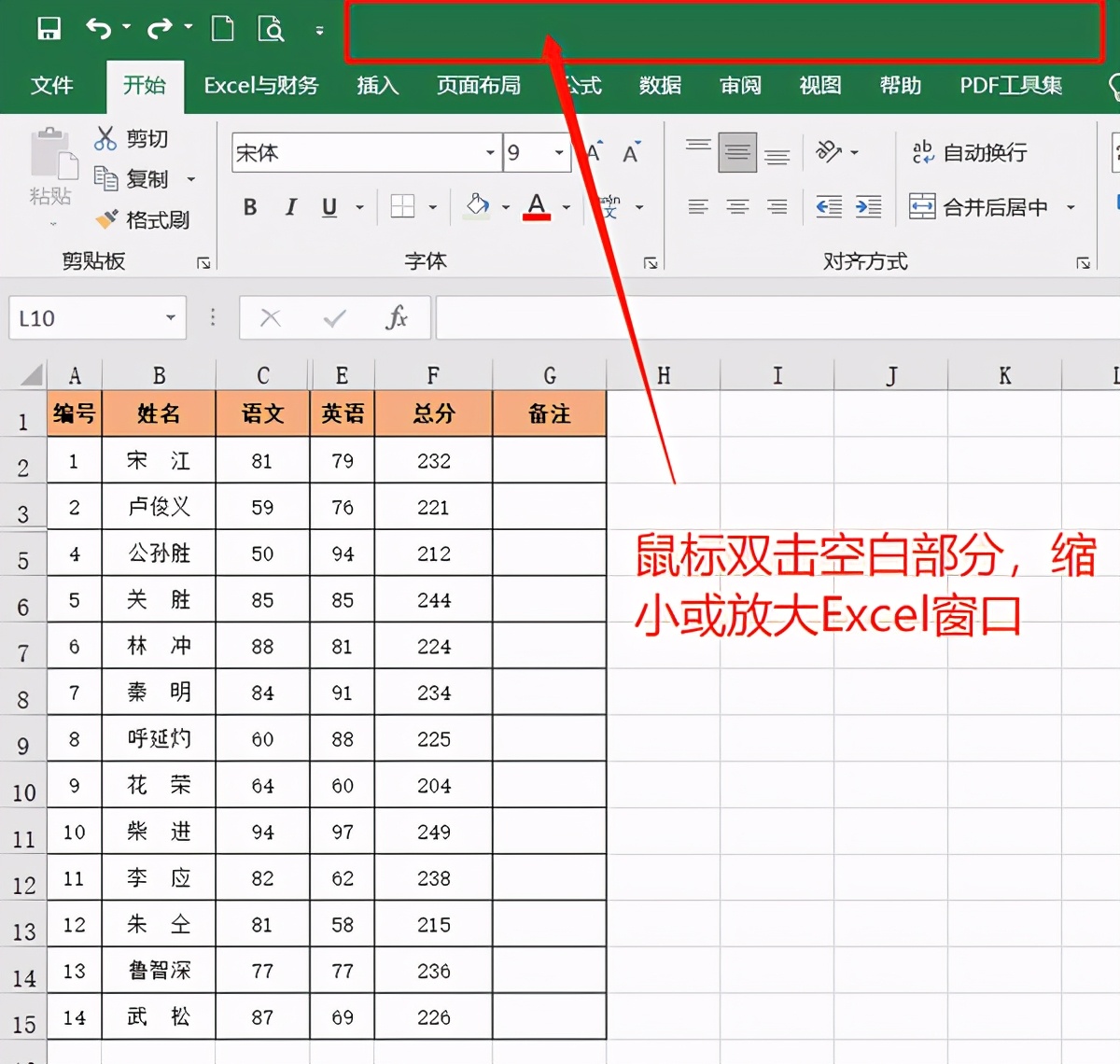The image size is (1120, 1064).
Task: Toggle Italic formatting
Action: (290, 207)
